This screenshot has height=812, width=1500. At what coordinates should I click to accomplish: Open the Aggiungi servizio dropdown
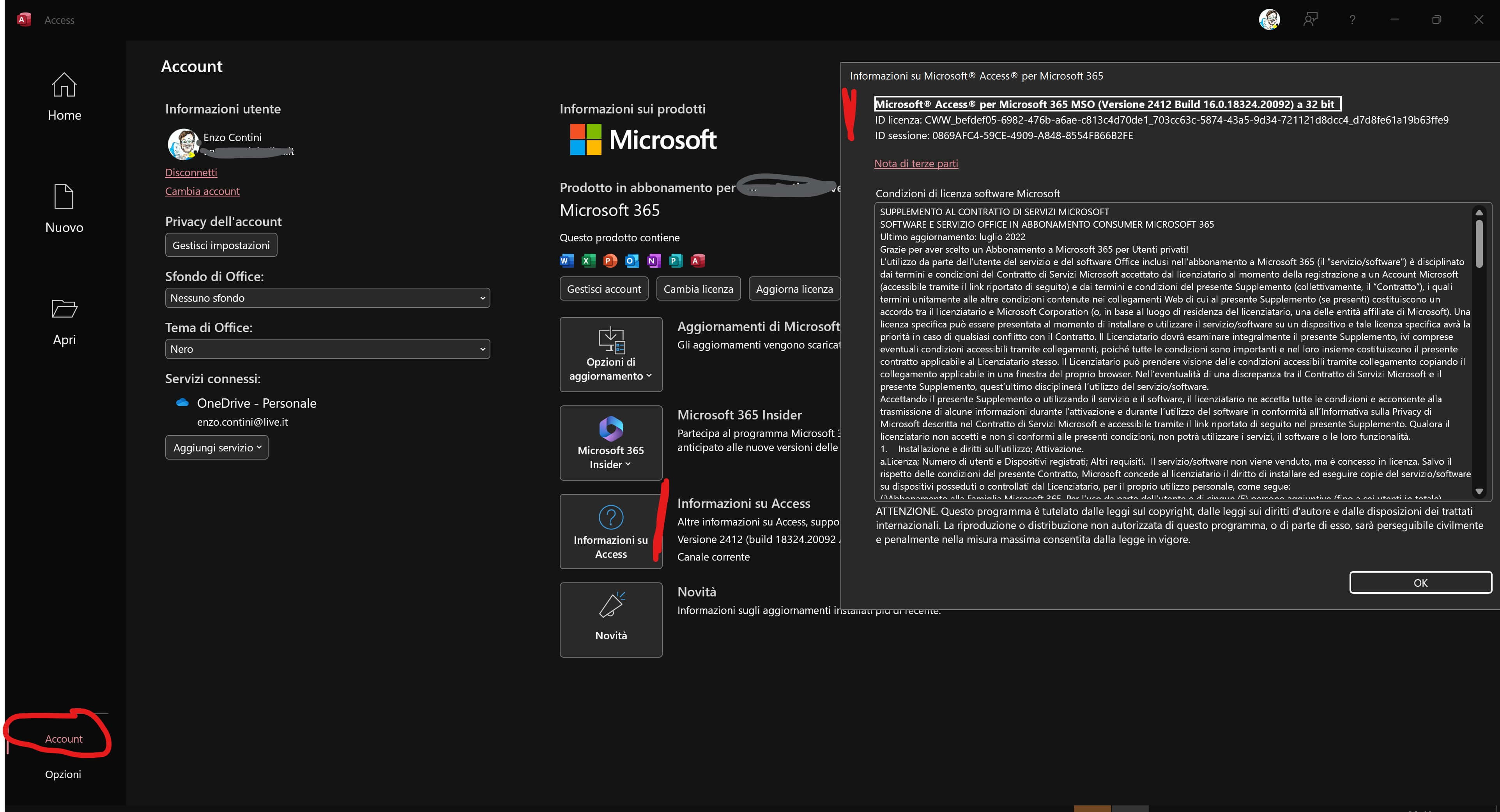pyautogui.click(x=217, y=448)
